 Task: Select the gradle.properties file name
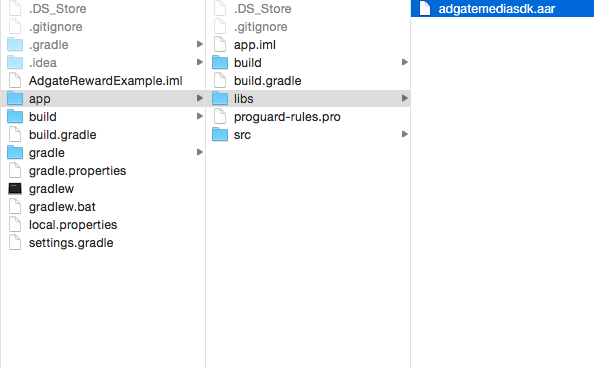point(77,171)
